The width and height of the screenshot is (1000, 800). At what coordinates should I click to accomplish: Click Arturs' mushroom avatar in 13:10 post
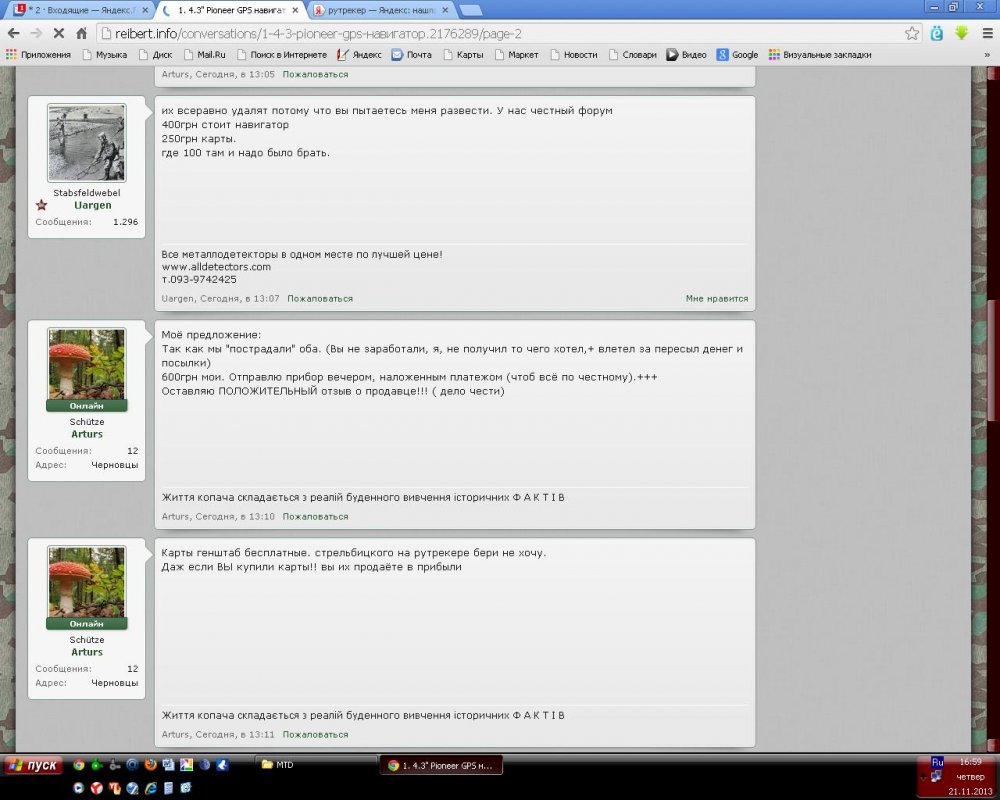pyautogui.click(x=87, y=364)
